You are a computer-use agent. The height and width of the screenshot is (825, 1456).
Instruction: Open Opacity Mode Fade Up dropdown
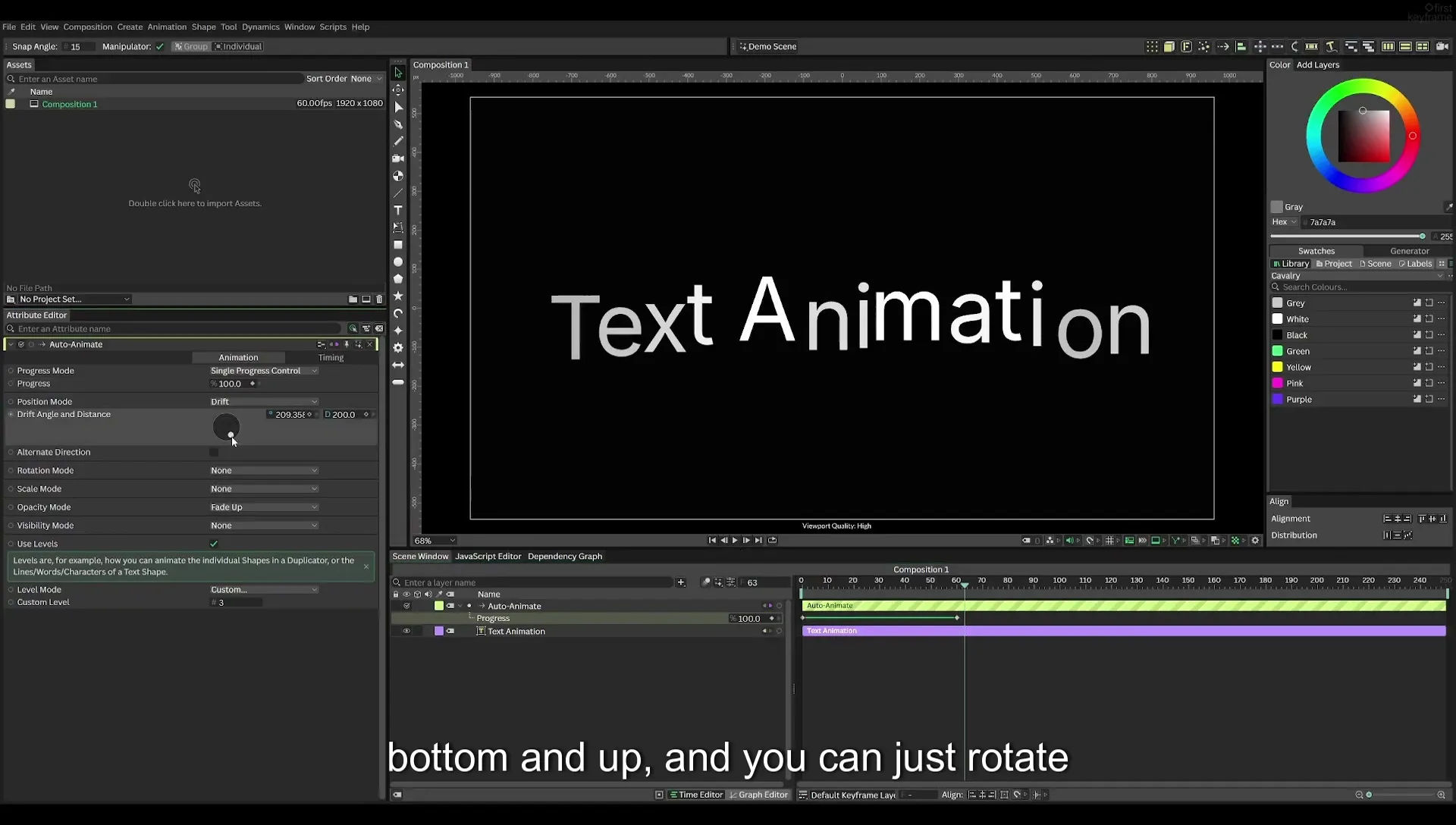[264, 507]
